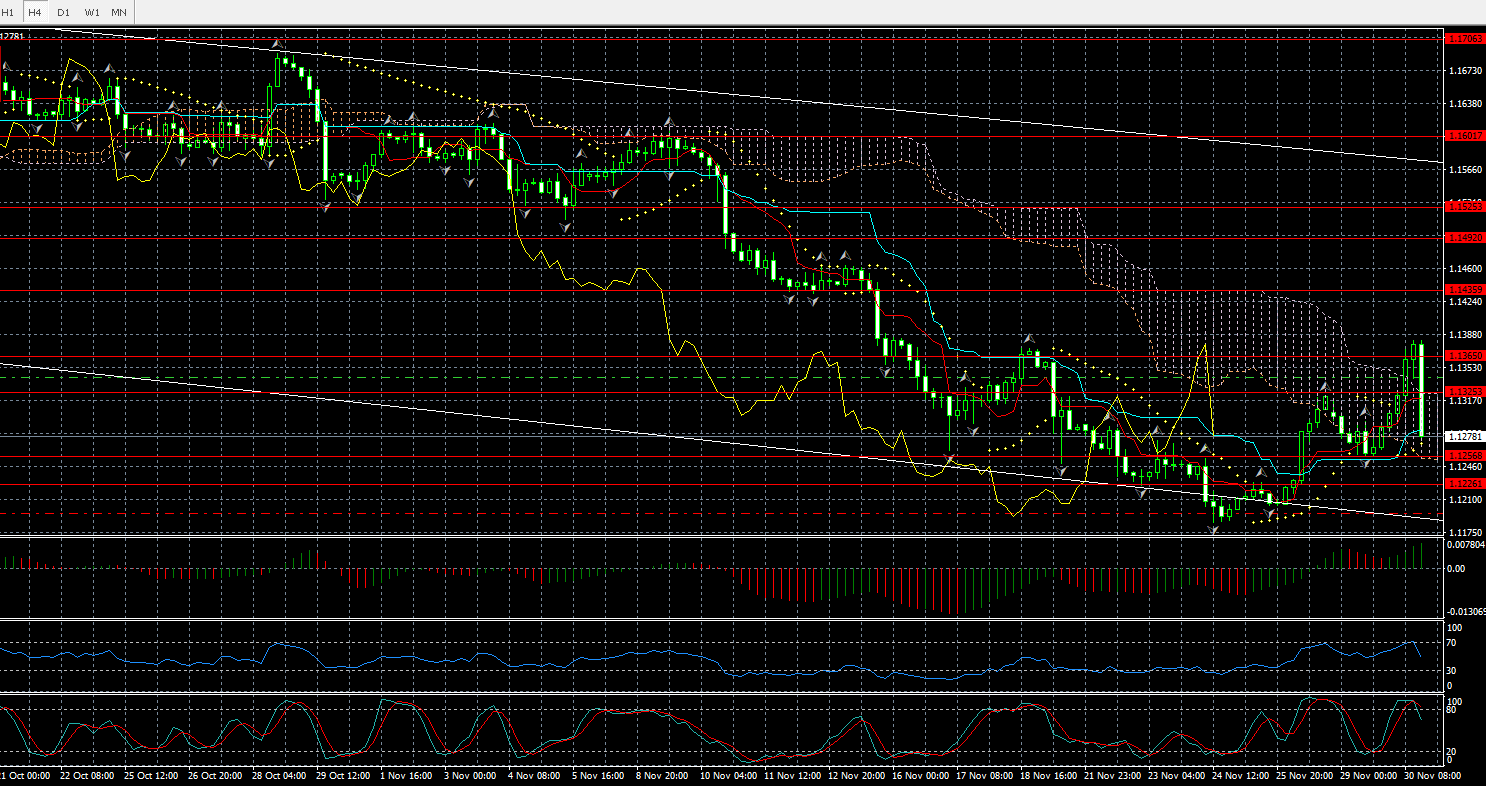The width and height of the screenshot is (1486, 786).
Task: Click the red 1.13253 price level label
Action: (x=1465, y=392)
